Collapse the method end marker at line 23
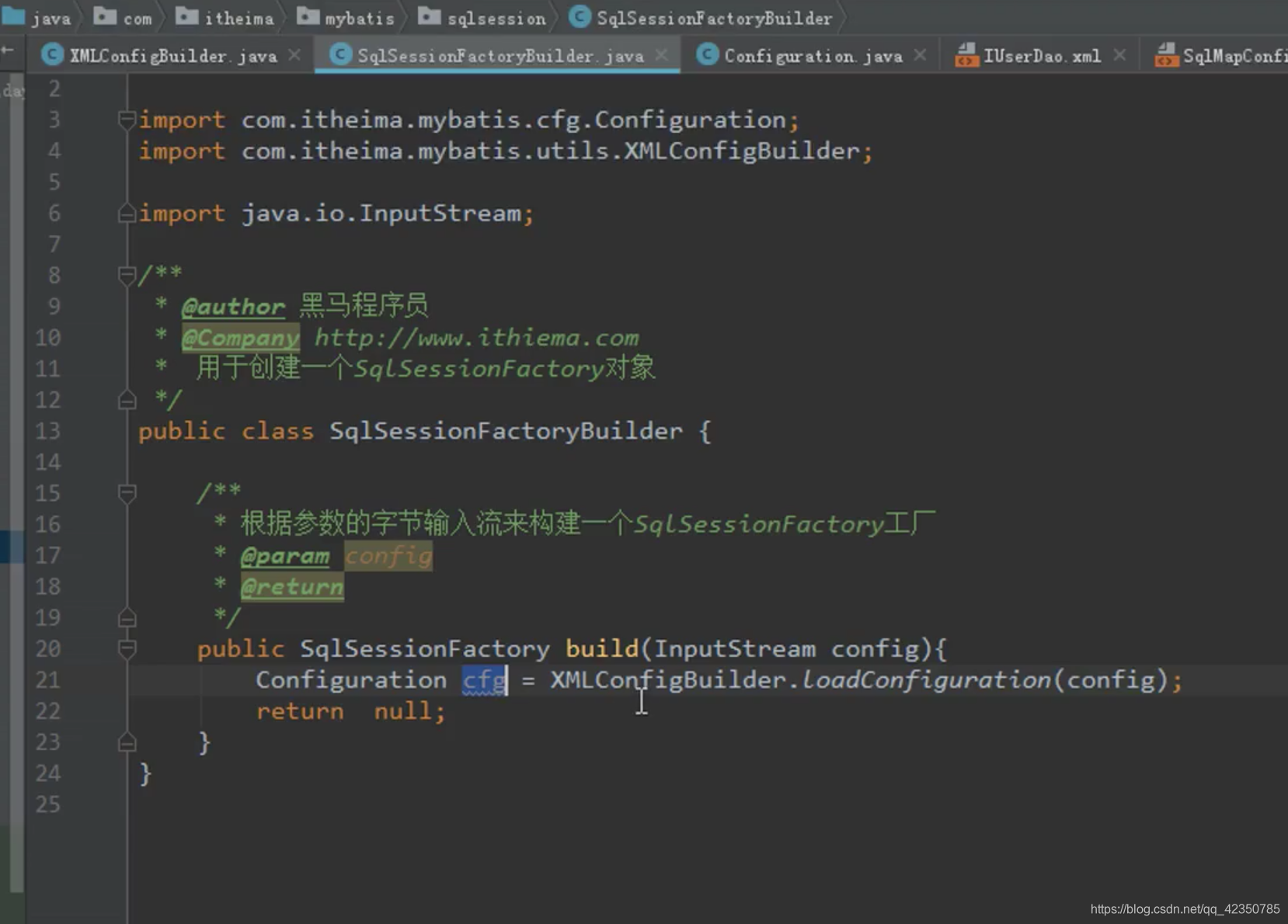Screen dimensions: 1288x924 click(x=127, y=742)
